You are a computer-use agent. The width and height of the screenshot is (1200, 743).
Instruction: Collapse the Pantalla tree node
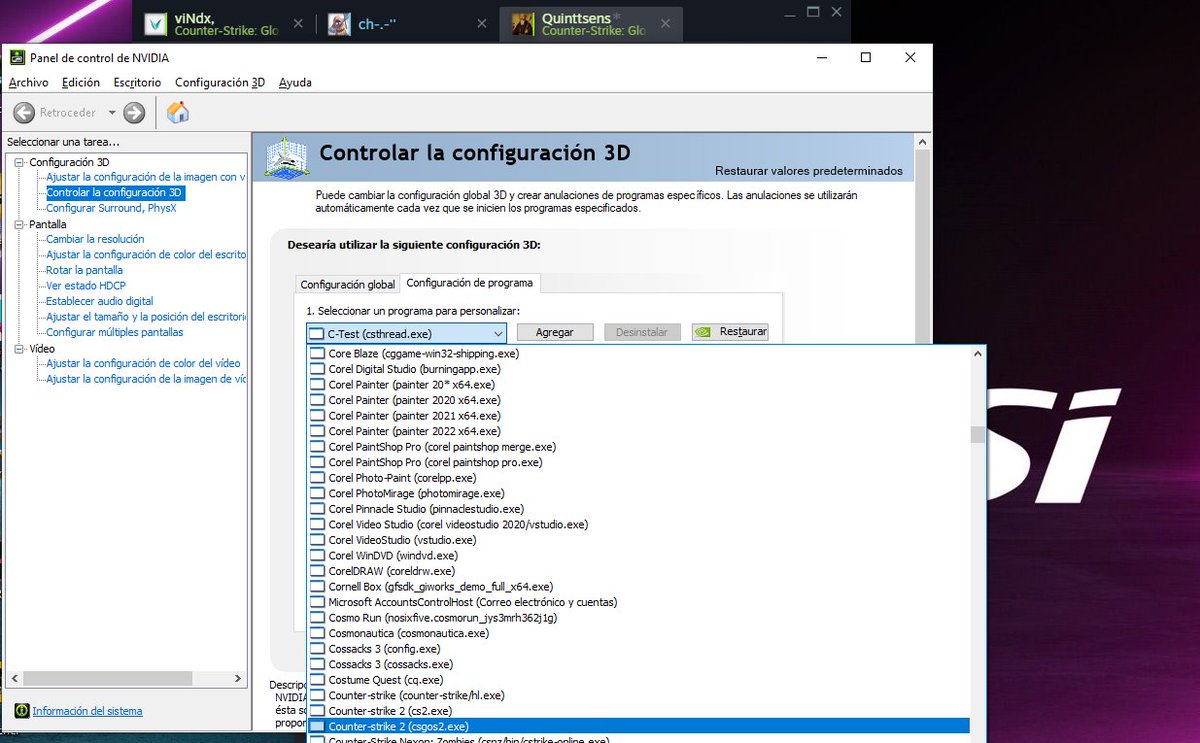19,224
